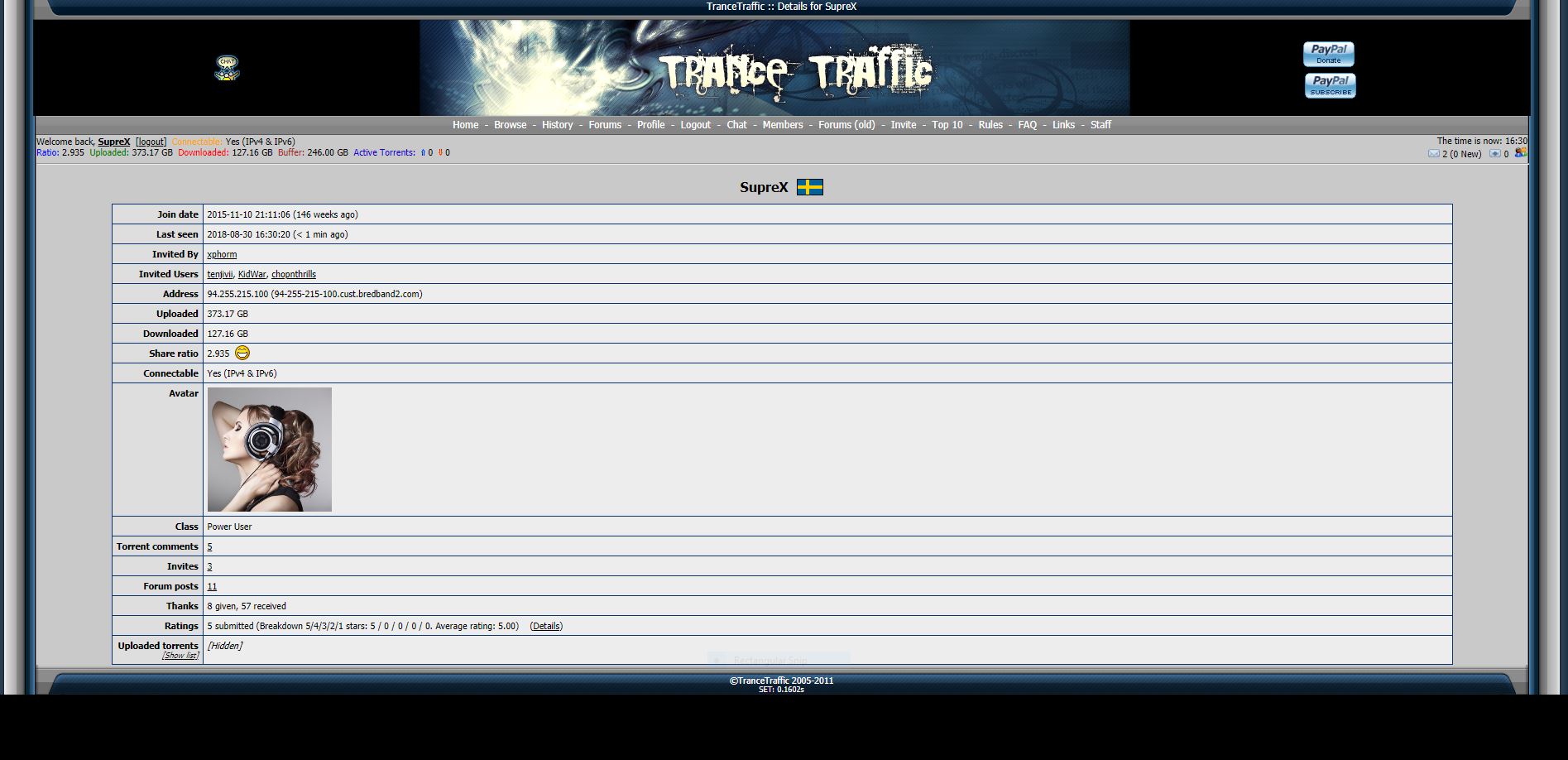The image size is (1568, 760).
Task: Open Forums in navigation bar
Action: click(605, 125)
